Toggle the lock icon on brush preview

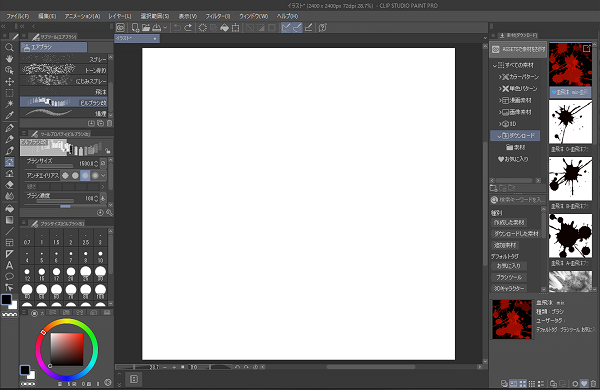108,151
